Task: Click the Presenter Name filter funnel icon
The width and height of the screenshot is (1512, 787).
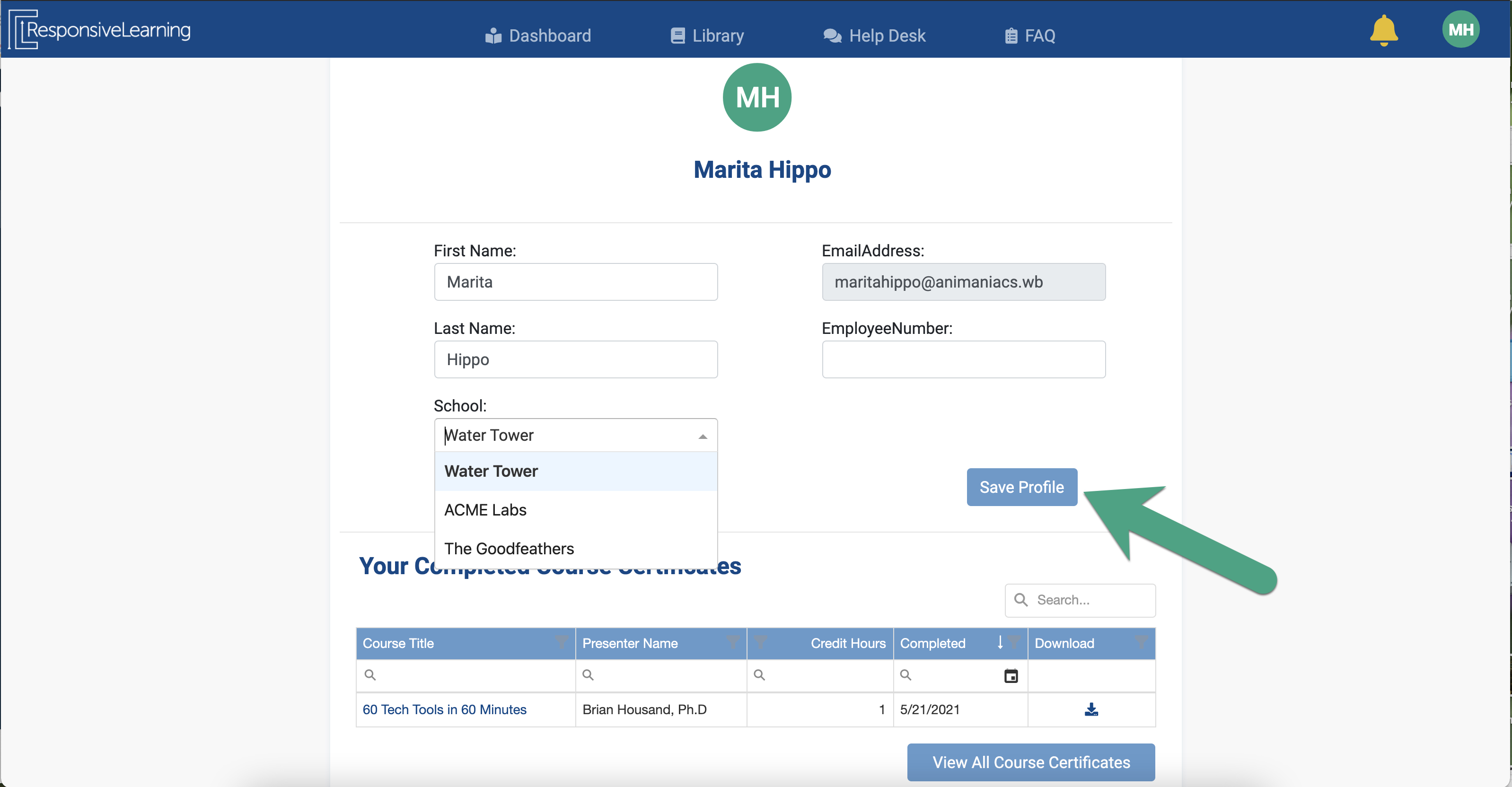Action: click(x=732, y=642)
